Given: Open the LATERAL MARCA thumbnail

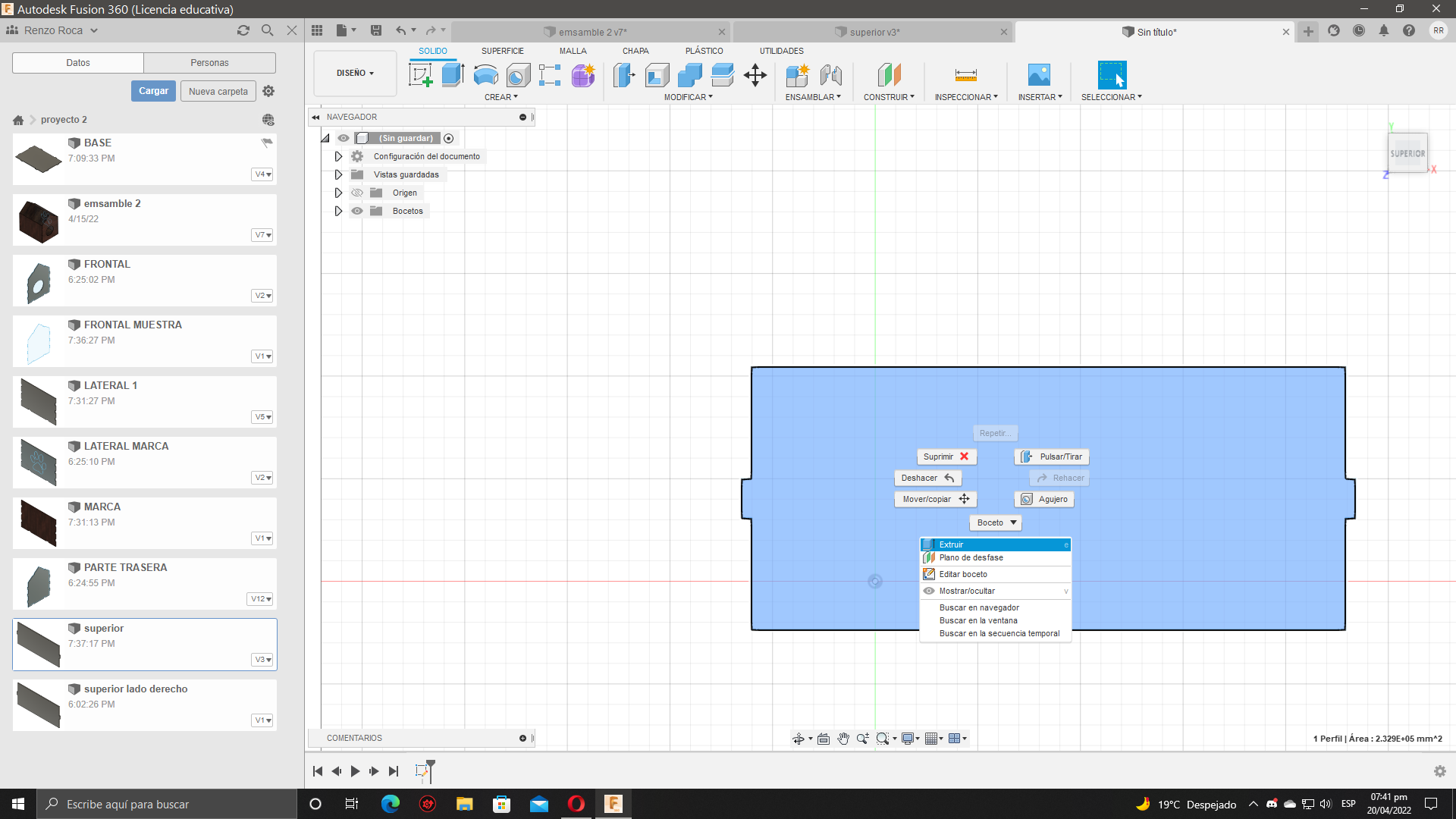Looking at the screenshot, I should click(38, 462).
